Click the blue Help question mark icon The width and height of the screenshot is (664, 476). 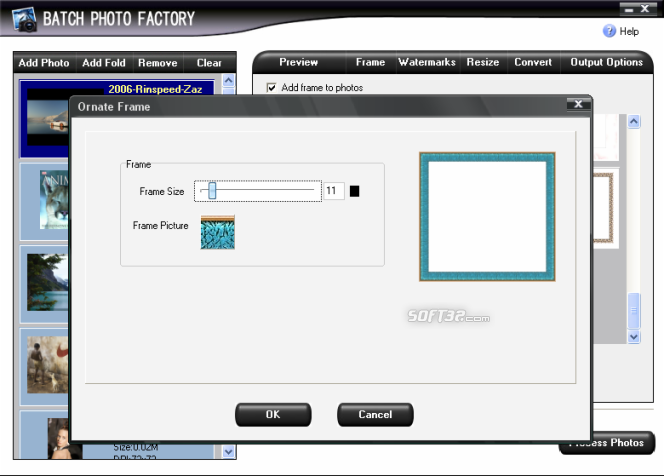(x=609, y=31)
